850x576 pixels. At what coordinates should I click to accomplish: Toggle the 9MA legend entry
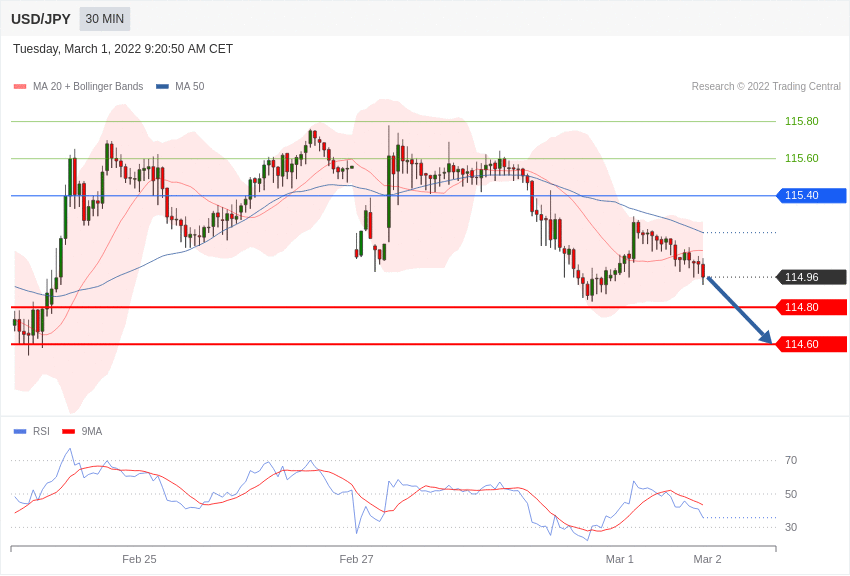[82, 431]
